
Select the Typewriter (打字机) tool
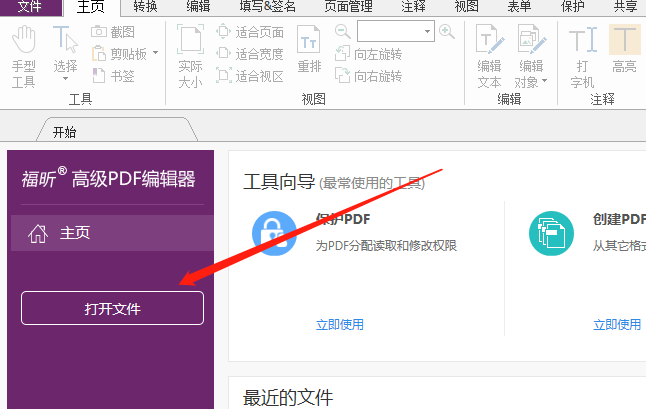(583, 57)
